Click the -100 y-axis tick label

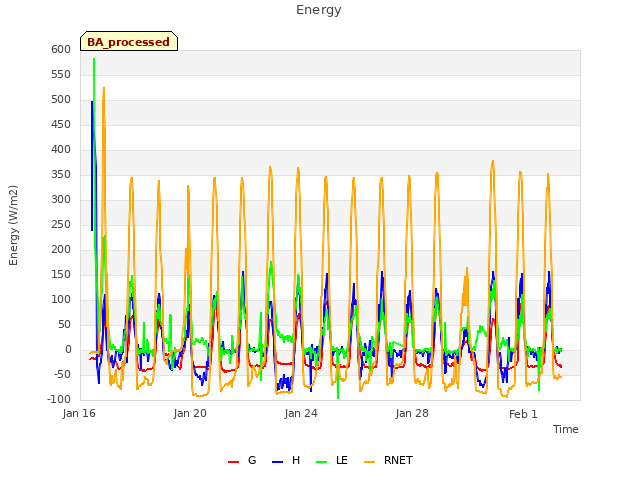59,400
